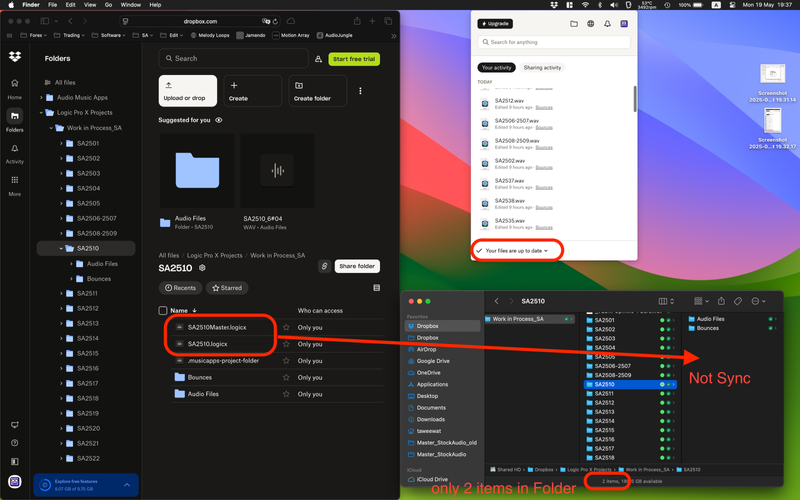Click the Share folder button
The image size is (800, 500).
357,266
